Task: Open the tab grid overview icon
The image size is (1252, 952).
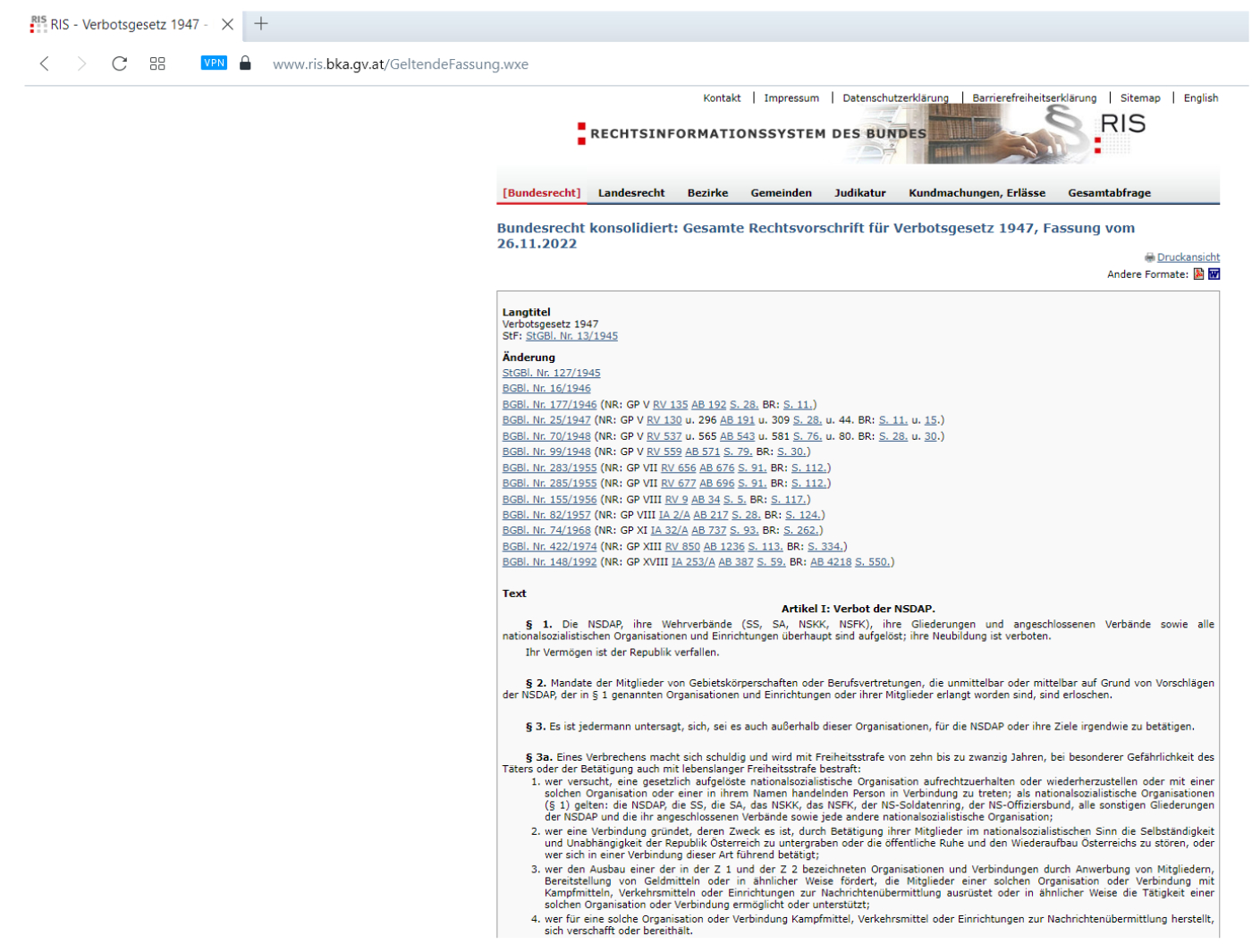Action: pyautogui.click(x=157, y=63)
